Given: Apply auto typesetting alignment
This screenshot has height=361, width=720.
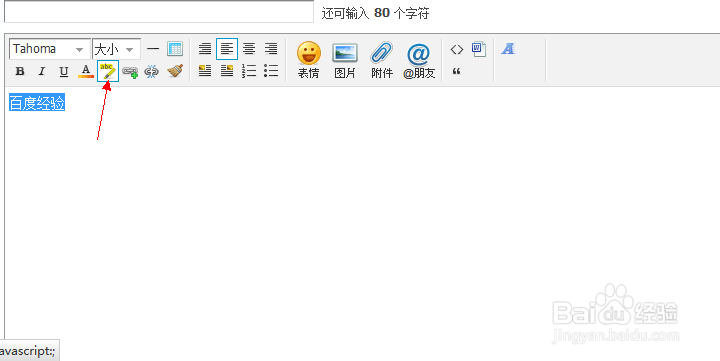Looking at the screenshot, I should [x=205, y=49].
